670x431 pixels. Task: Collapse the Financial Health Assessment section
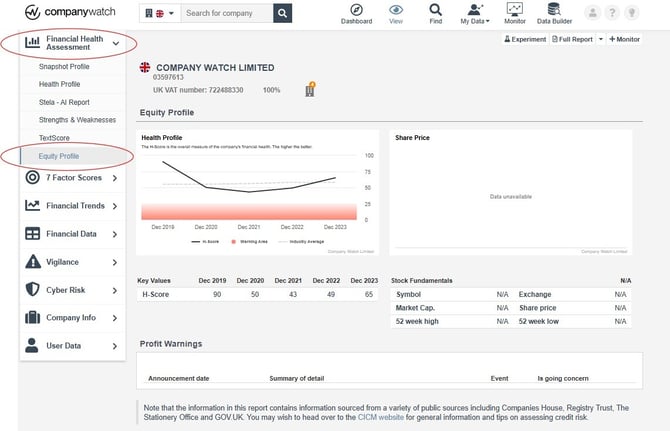point(115,43)
